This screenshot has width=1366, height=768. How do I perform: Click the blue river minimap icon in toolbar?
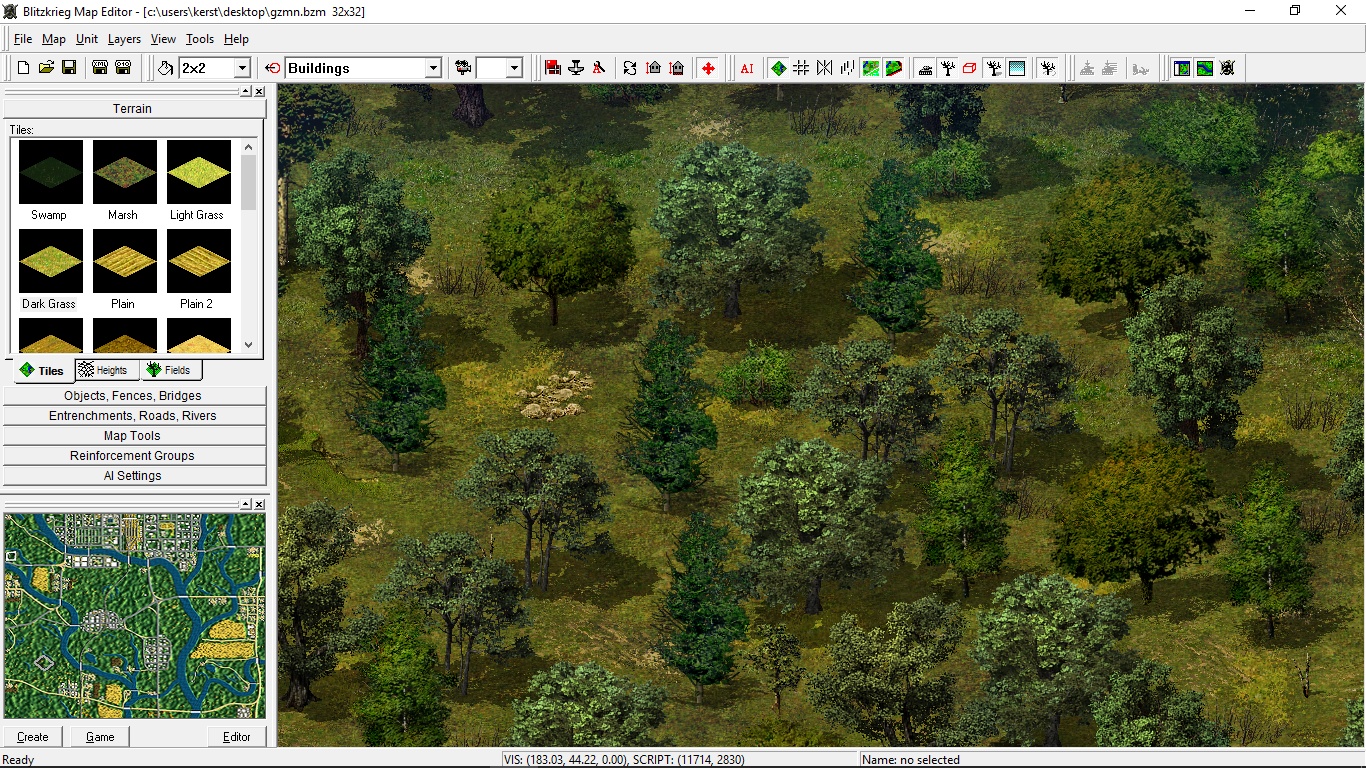[x=1205, y=68]
